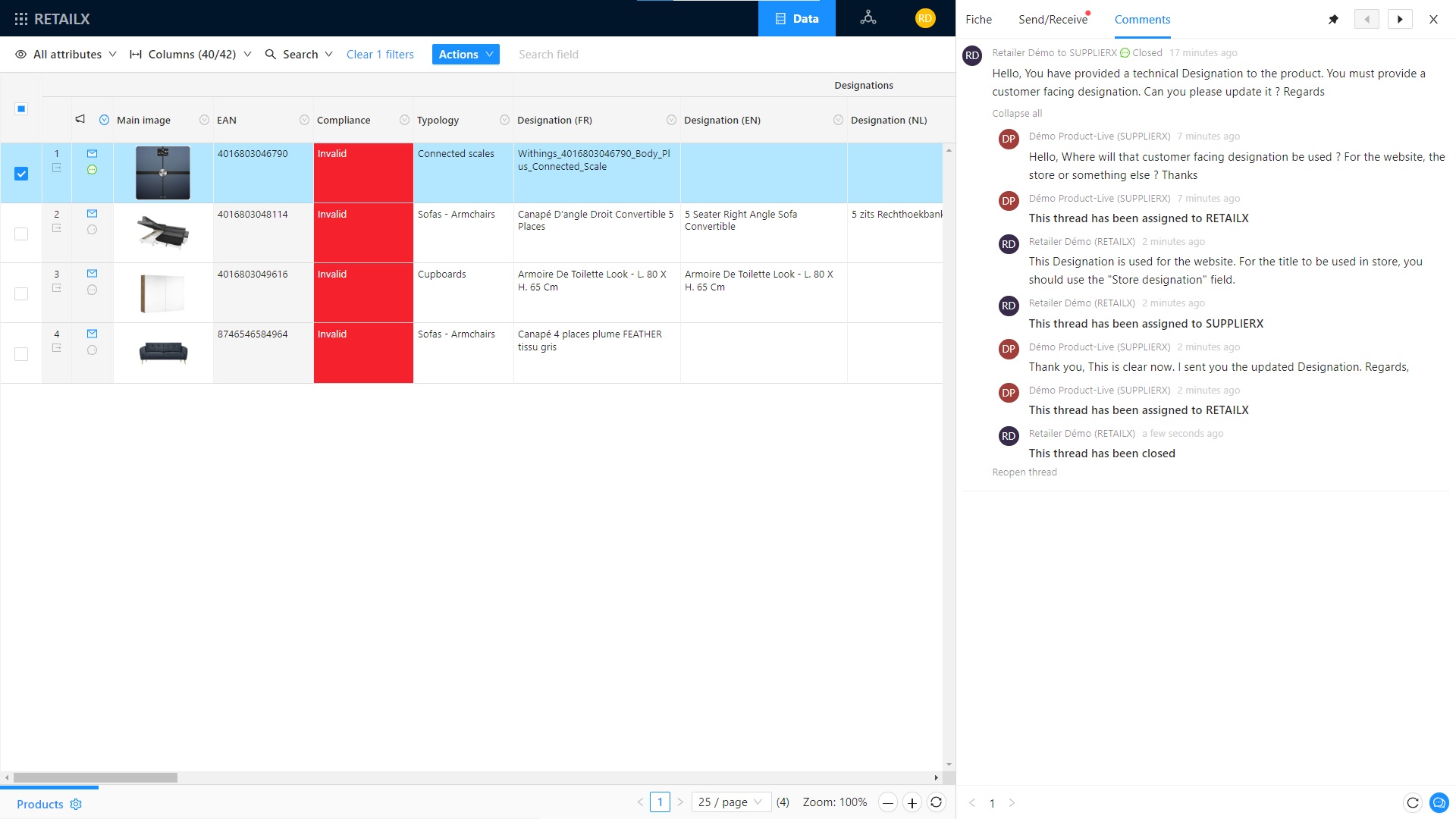
Task: Click the zoom minus control at the bottom
Action: 887,802
